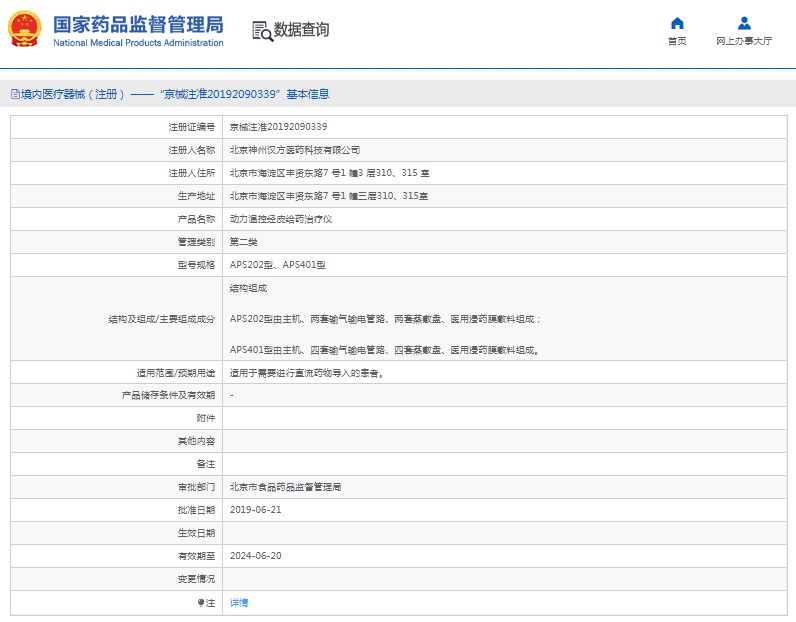Image resolution: width=796 pixels, height=622 pixels.
Task: Click the national emblem logo
Action: 24,29
